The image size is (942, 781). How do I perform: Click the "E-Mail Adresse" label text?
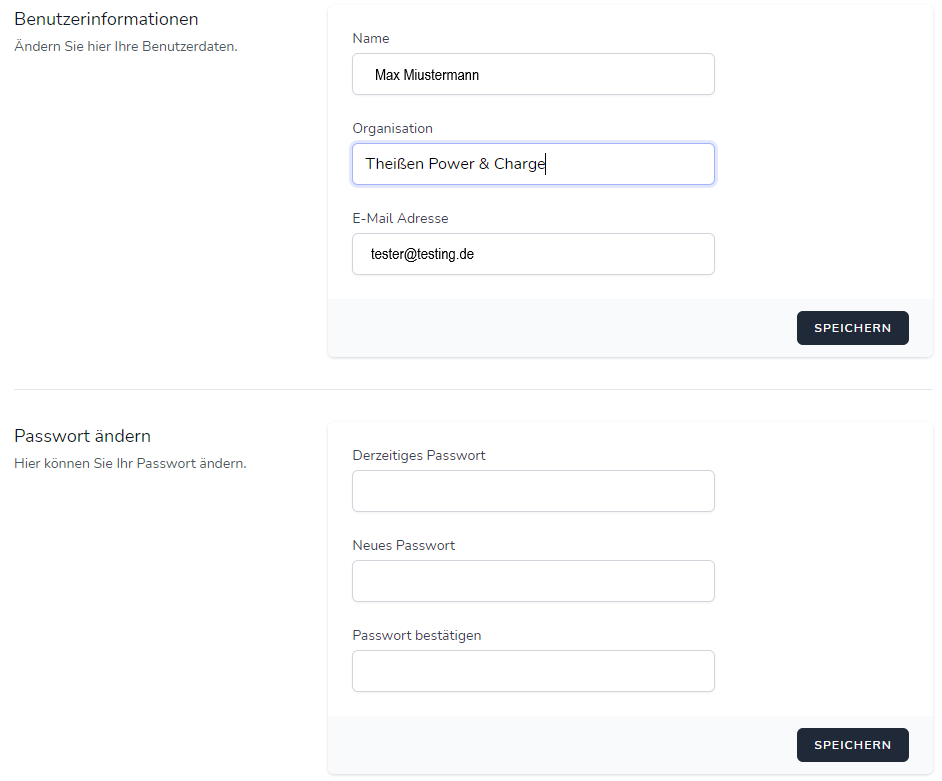pos(400,218)
